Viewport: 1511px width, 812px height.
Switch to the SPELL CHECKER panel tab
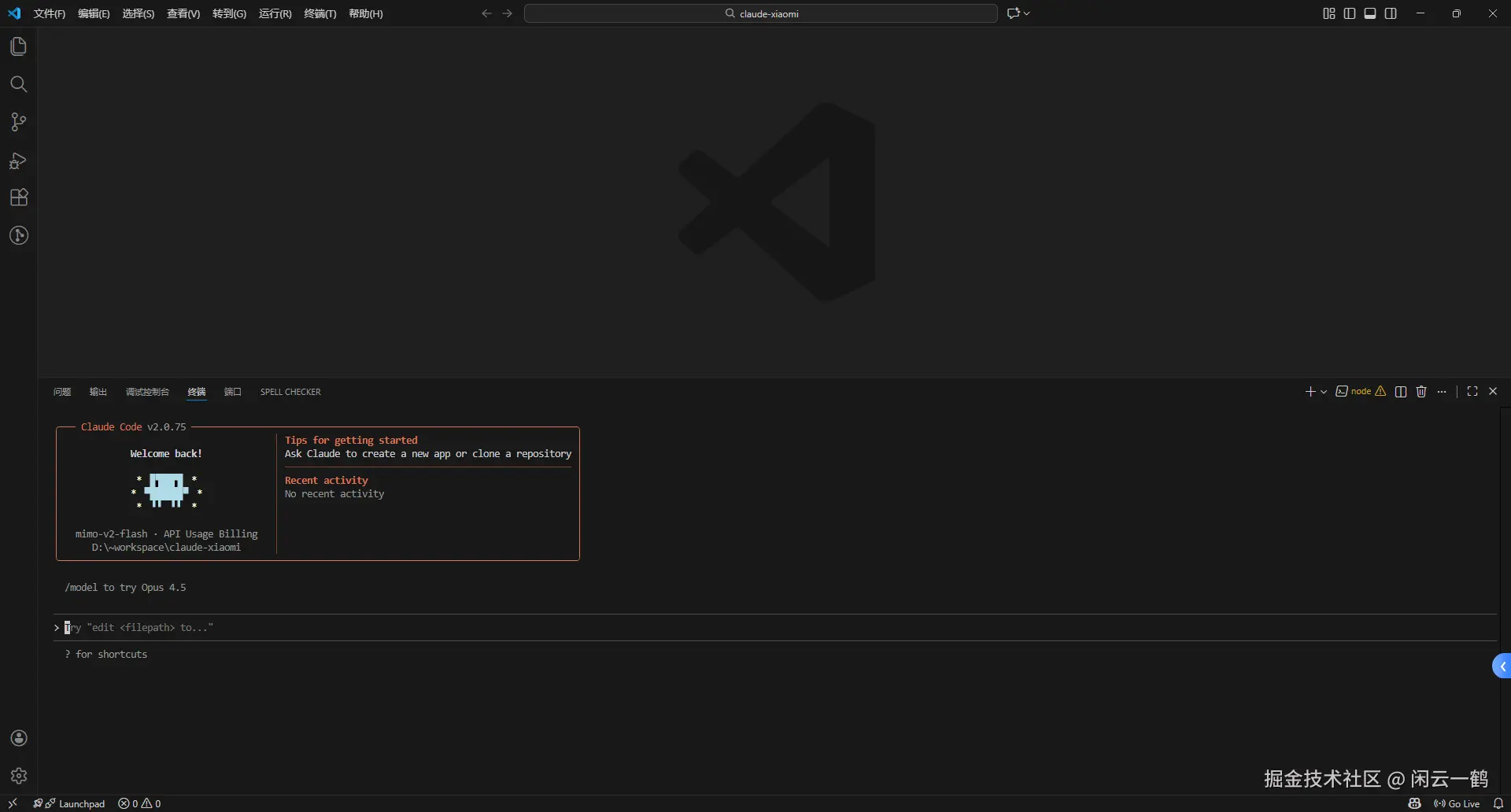[290, 392]
